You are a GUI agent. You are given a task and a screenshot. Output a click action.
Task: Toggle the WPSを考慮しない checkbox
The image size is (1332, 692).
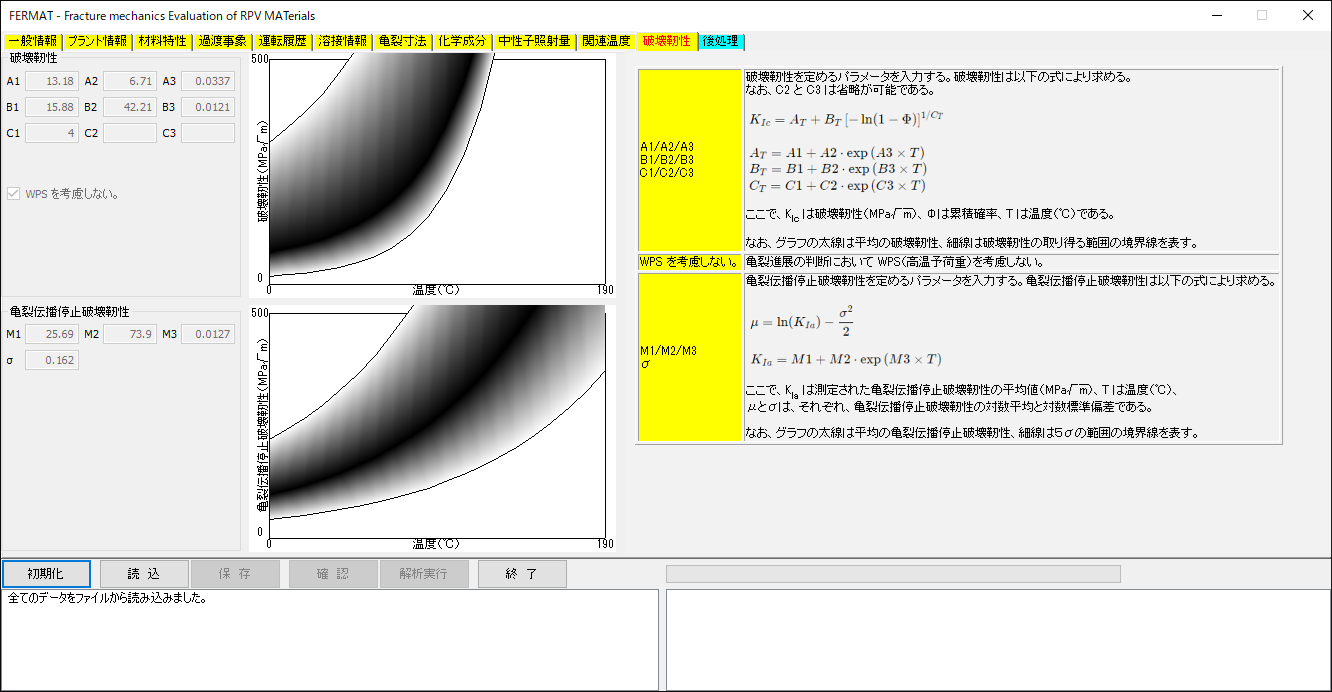[x=14, y=194]
